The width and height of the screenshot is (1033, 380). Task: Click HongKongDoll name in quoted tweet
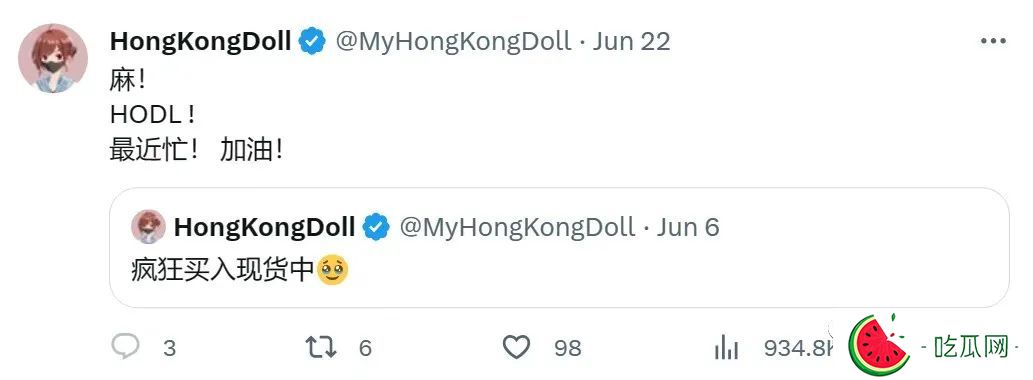264,227
